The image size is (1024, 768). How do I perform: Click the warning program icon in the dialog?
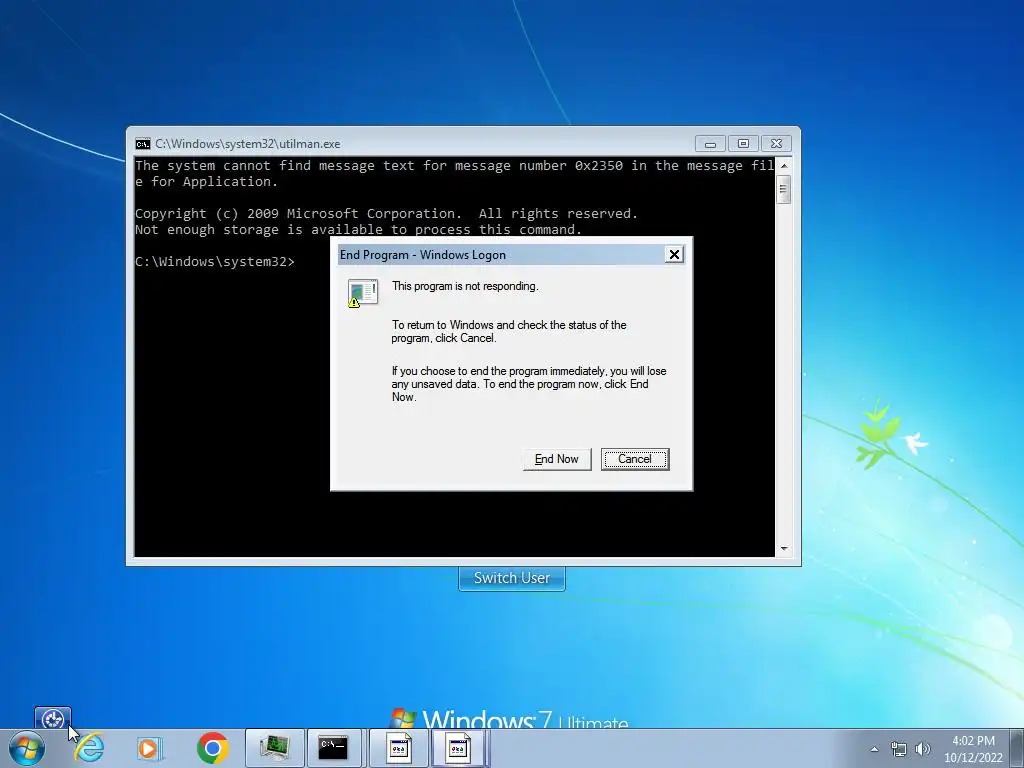click(x=362, y=293)
